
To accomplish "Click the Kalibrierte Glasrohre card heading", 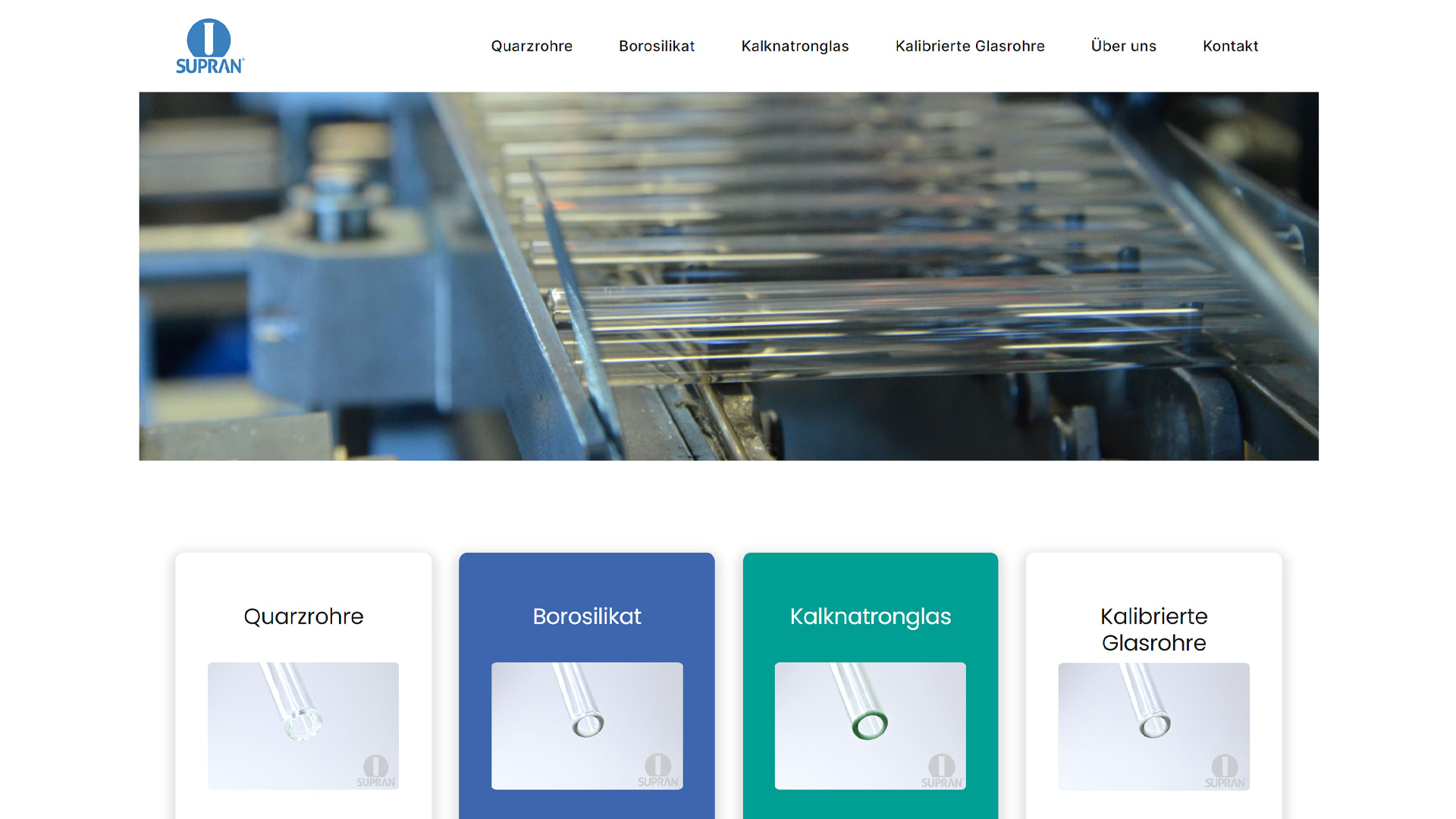I will (x=1153, y=629).
